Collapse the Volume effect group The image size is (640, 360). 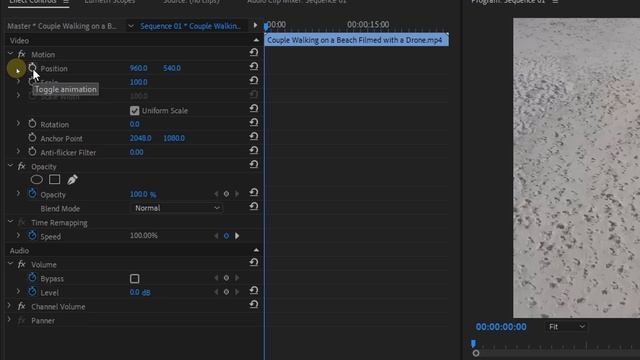10,264
